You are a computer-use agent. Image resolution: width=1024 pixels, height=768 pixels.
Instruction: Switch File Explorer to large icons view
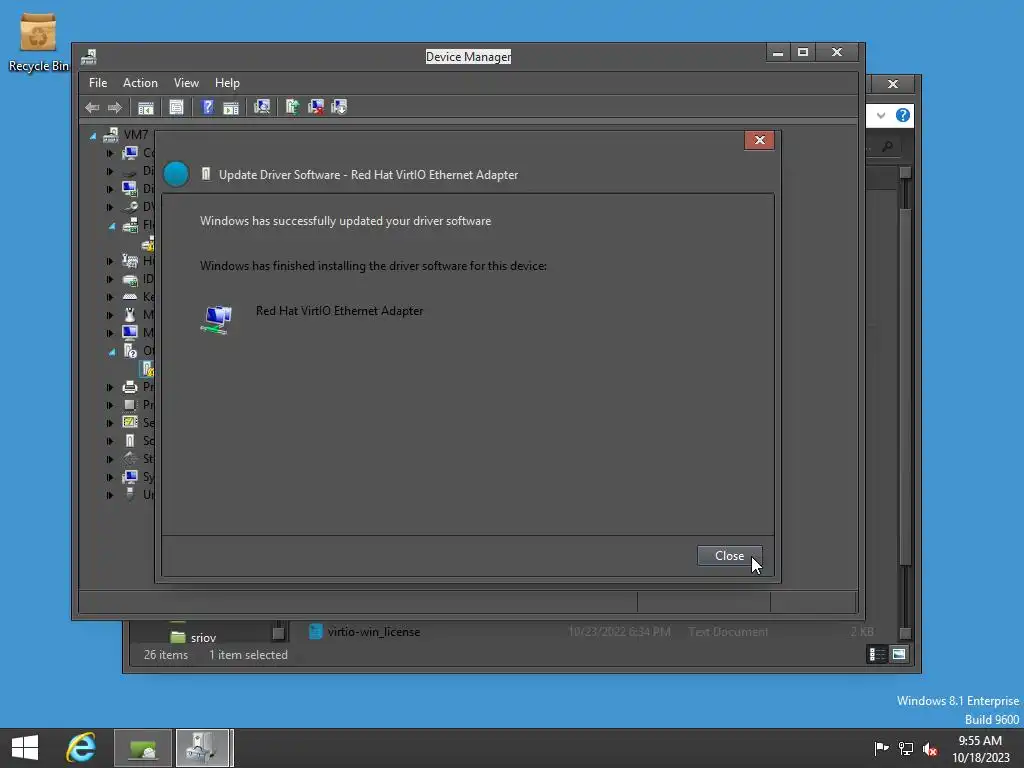click(899, 654)
